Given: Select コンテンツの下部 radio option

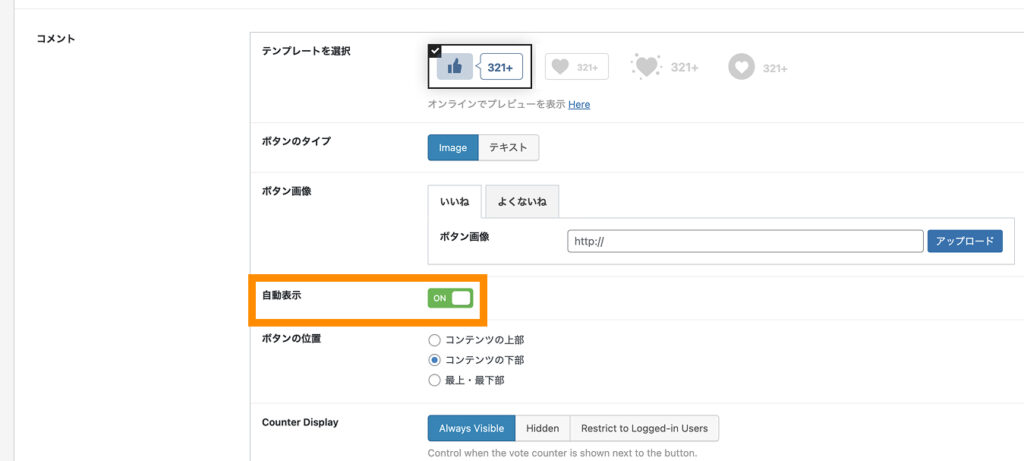Looking at the screenshot, I should [x=434, y=360].
